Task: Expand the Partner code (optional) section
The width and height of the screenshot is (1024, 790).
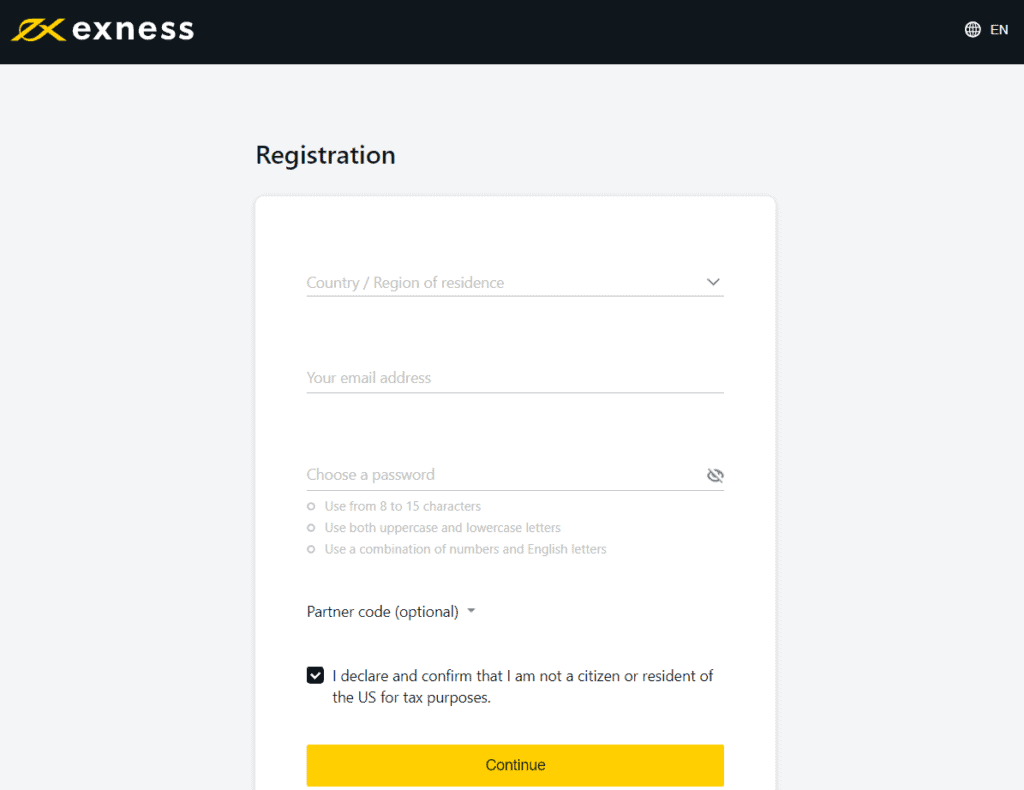Action: [x=391, y=612]
